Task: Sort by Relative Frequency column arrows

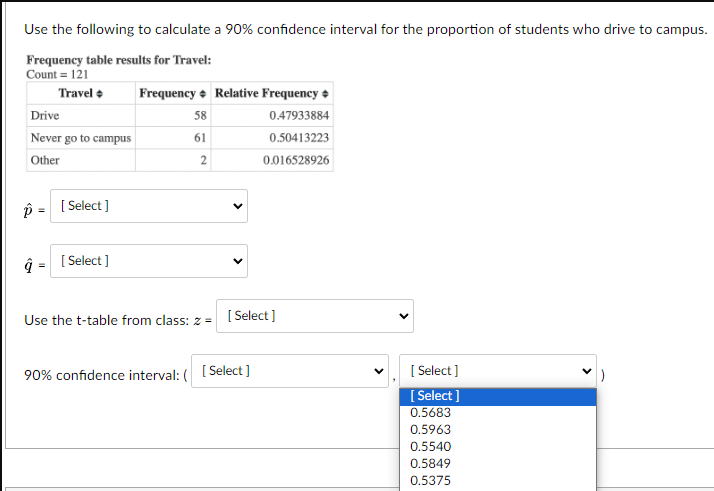Action: click(x=326, y=94)
